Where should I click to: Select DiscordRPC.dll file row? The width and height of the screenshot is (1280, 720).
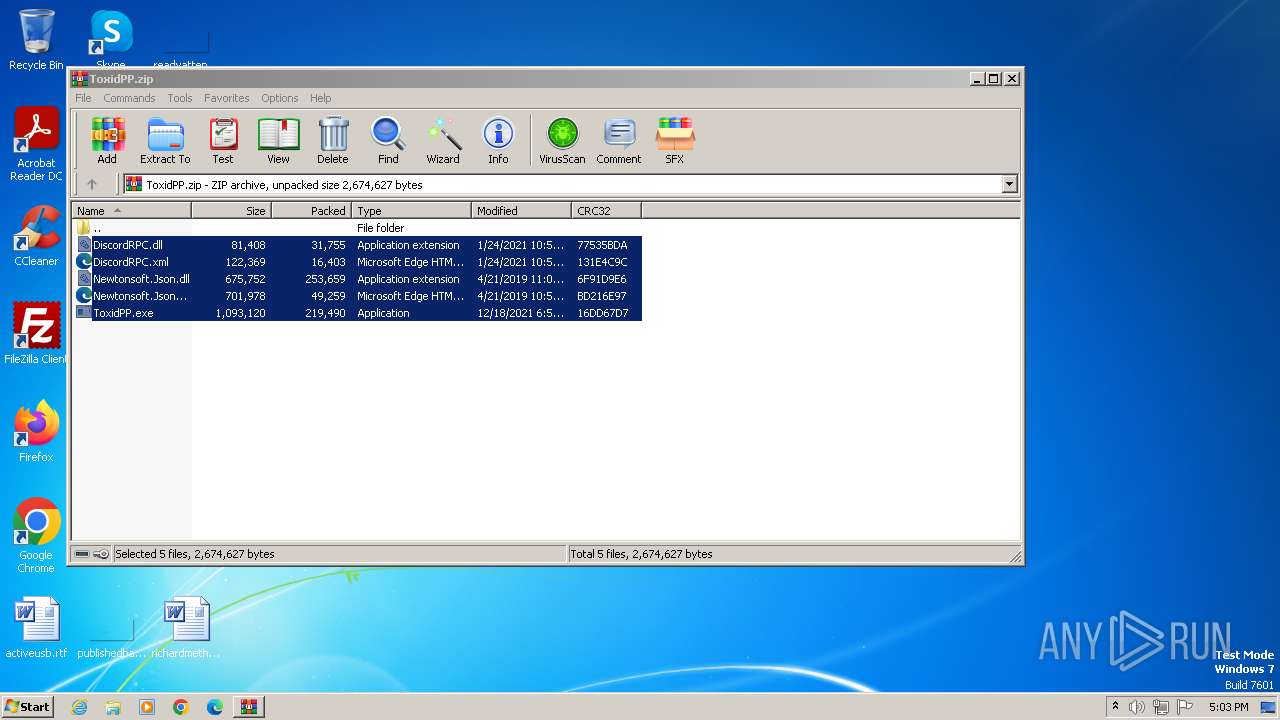pyautogui.click(x=357, y=245)
